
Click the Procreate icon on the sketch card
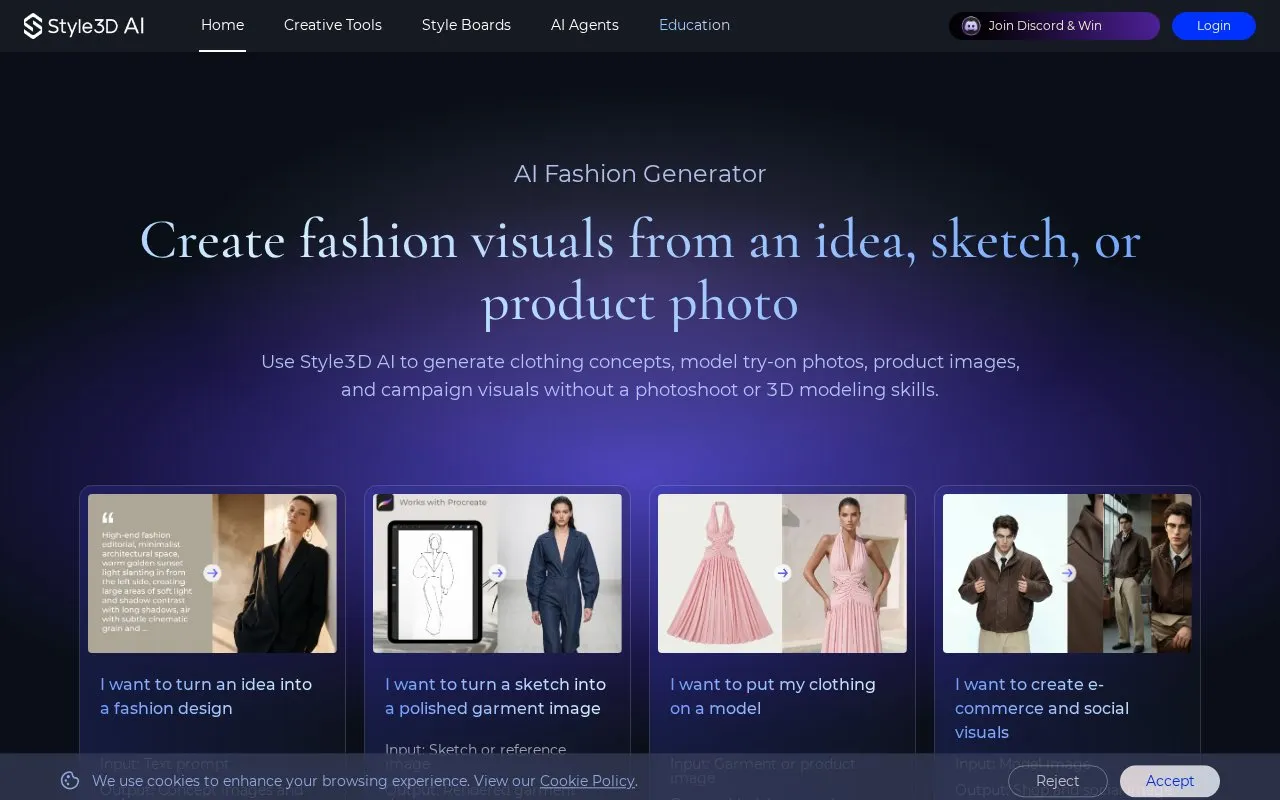coord(385,502)
